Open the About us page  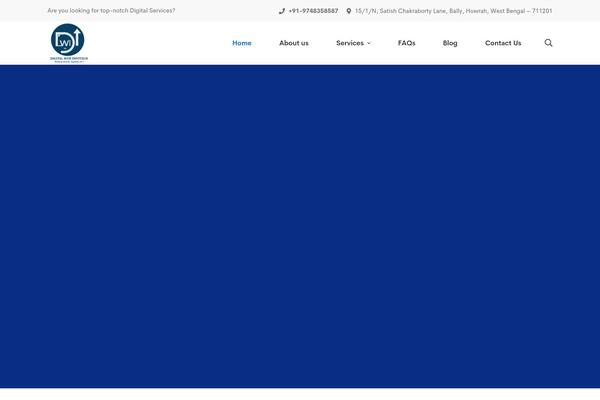(294, 43)
